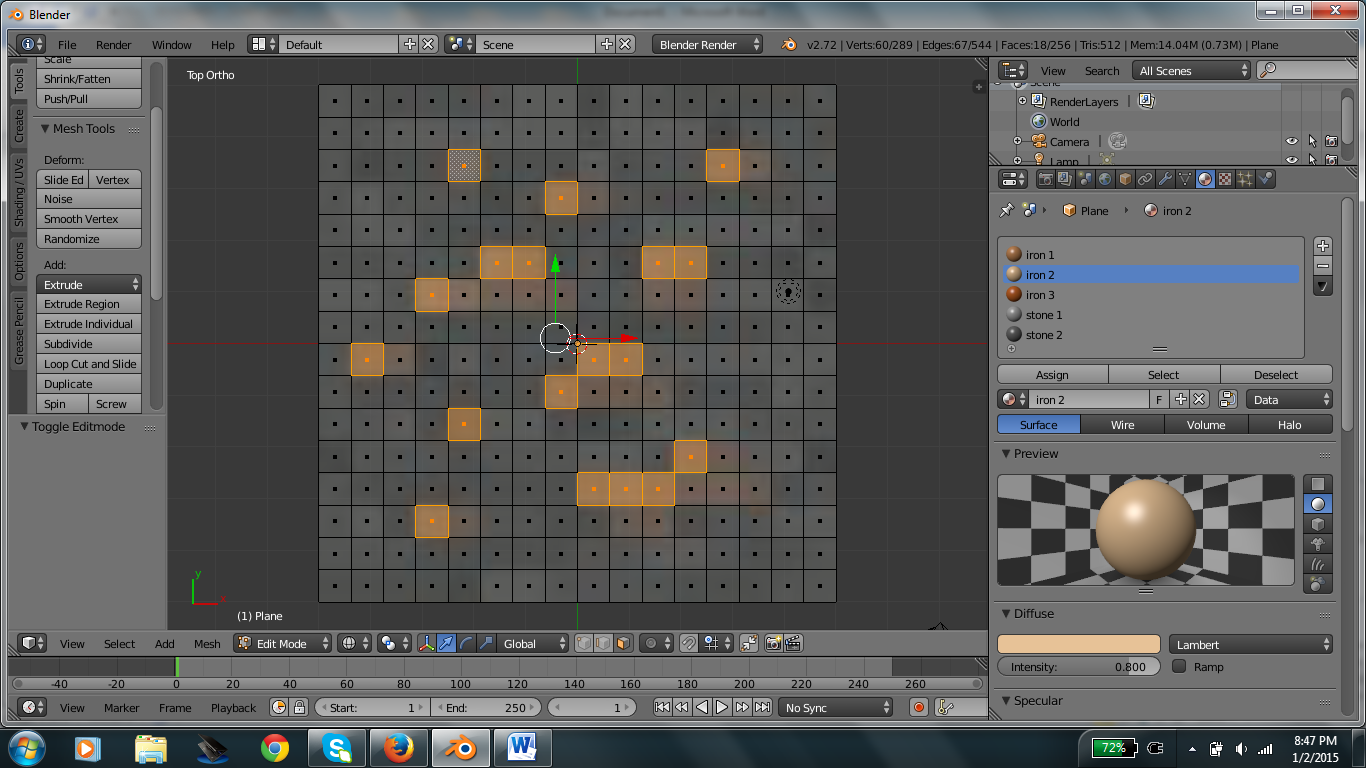Toggle Camera visibility eye in outliner
The width and height of the screenshot is (1366, 768).
[x=1292, y=142]
